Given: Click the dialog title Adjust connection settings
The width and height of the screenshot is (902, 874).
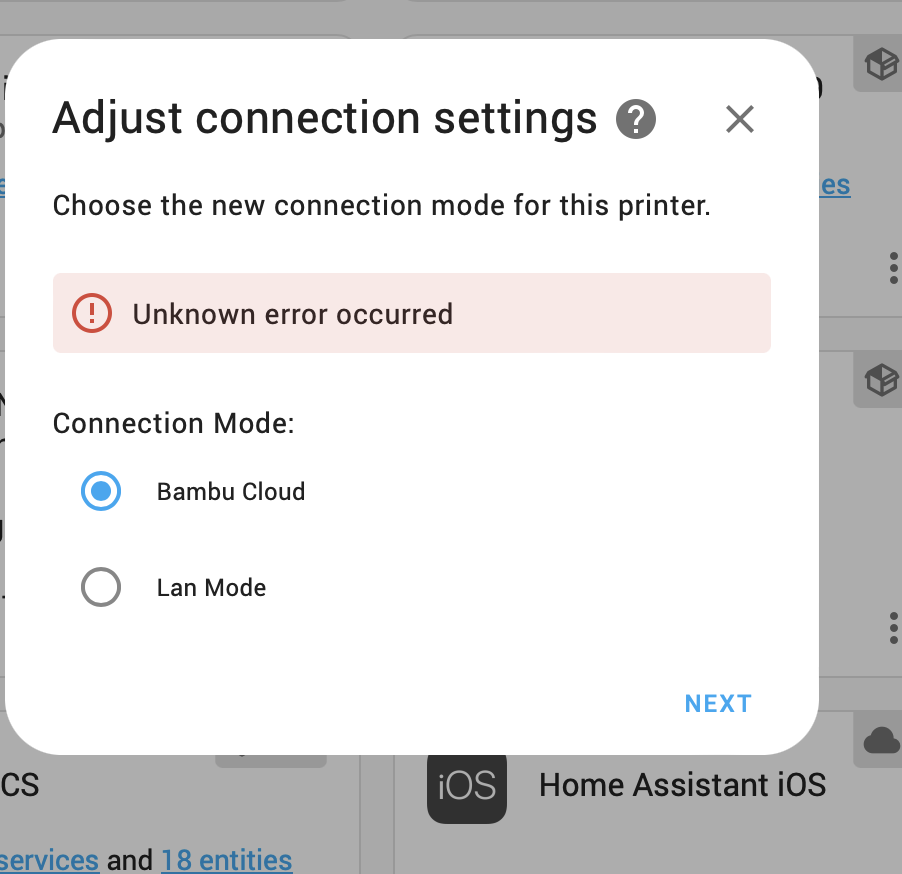Looking at the screenshot, I should pyautogui.click(x=323, y=118).
